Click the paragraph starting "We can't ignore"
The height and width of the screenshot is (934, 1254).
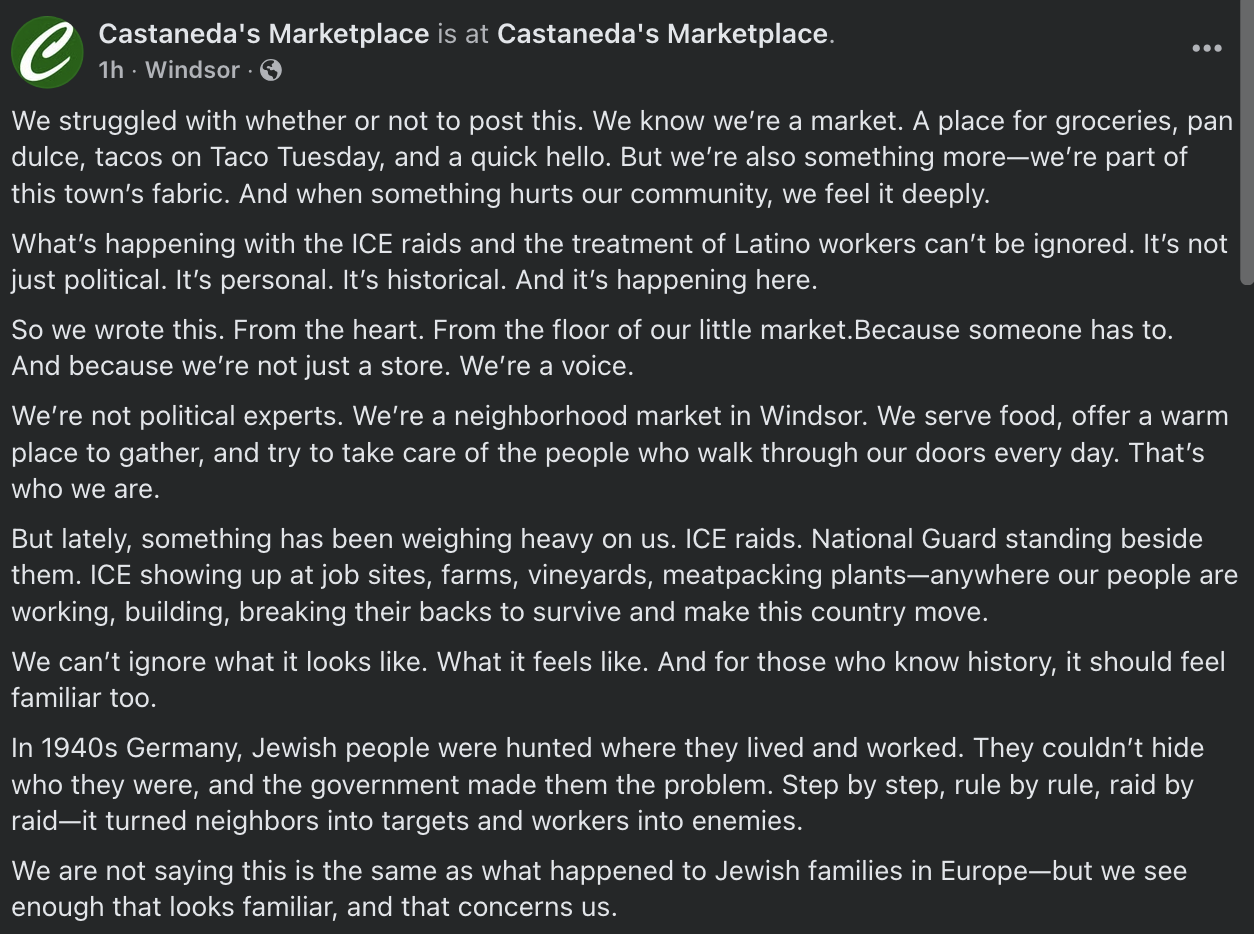(619, 679)
